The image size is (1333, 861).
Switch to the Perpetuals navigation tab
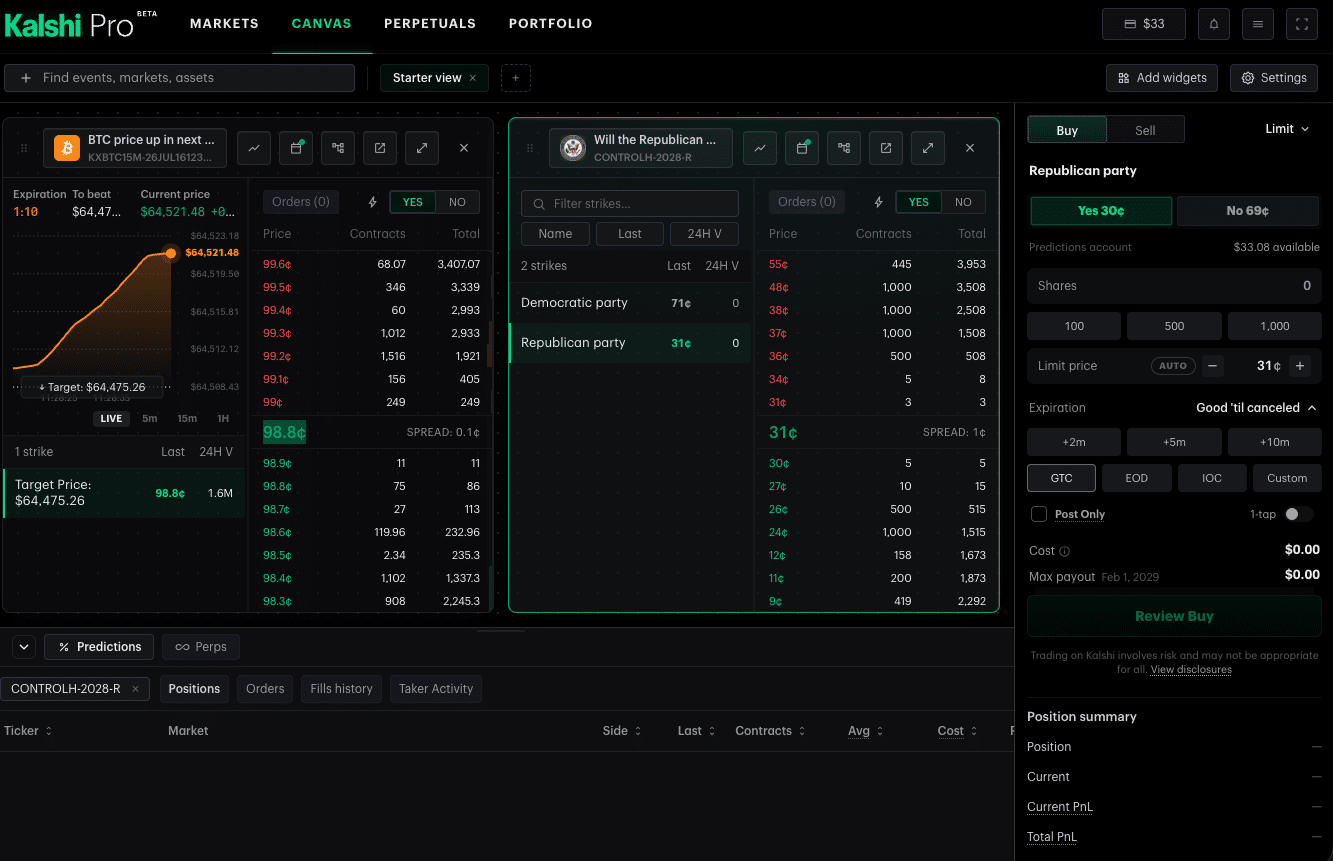click(x=430, y=23)
